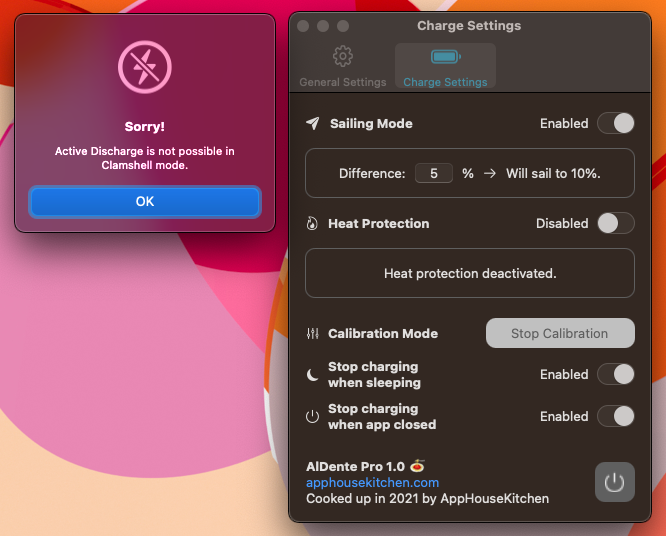Click the arrow icon after the percent sign

[490, 173]
